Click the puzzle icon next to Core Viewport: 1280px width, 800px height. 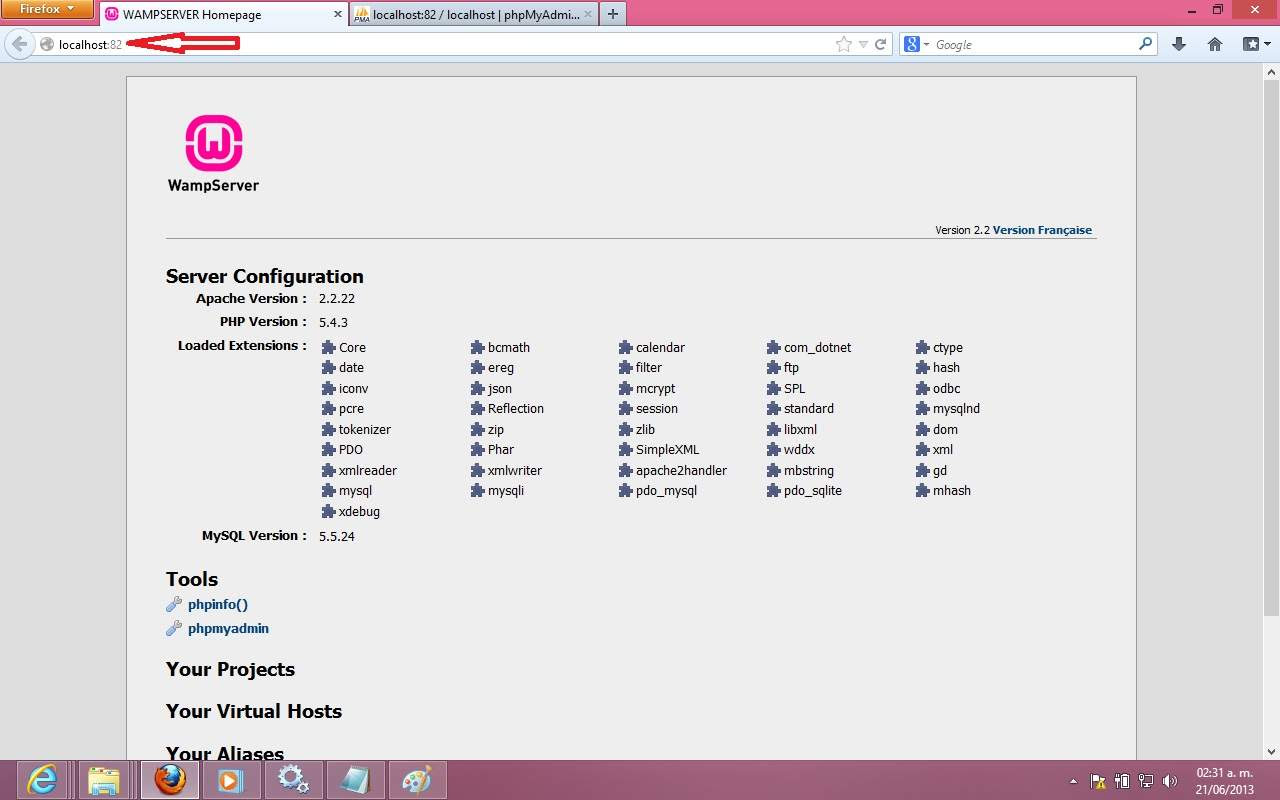[329, 347]
